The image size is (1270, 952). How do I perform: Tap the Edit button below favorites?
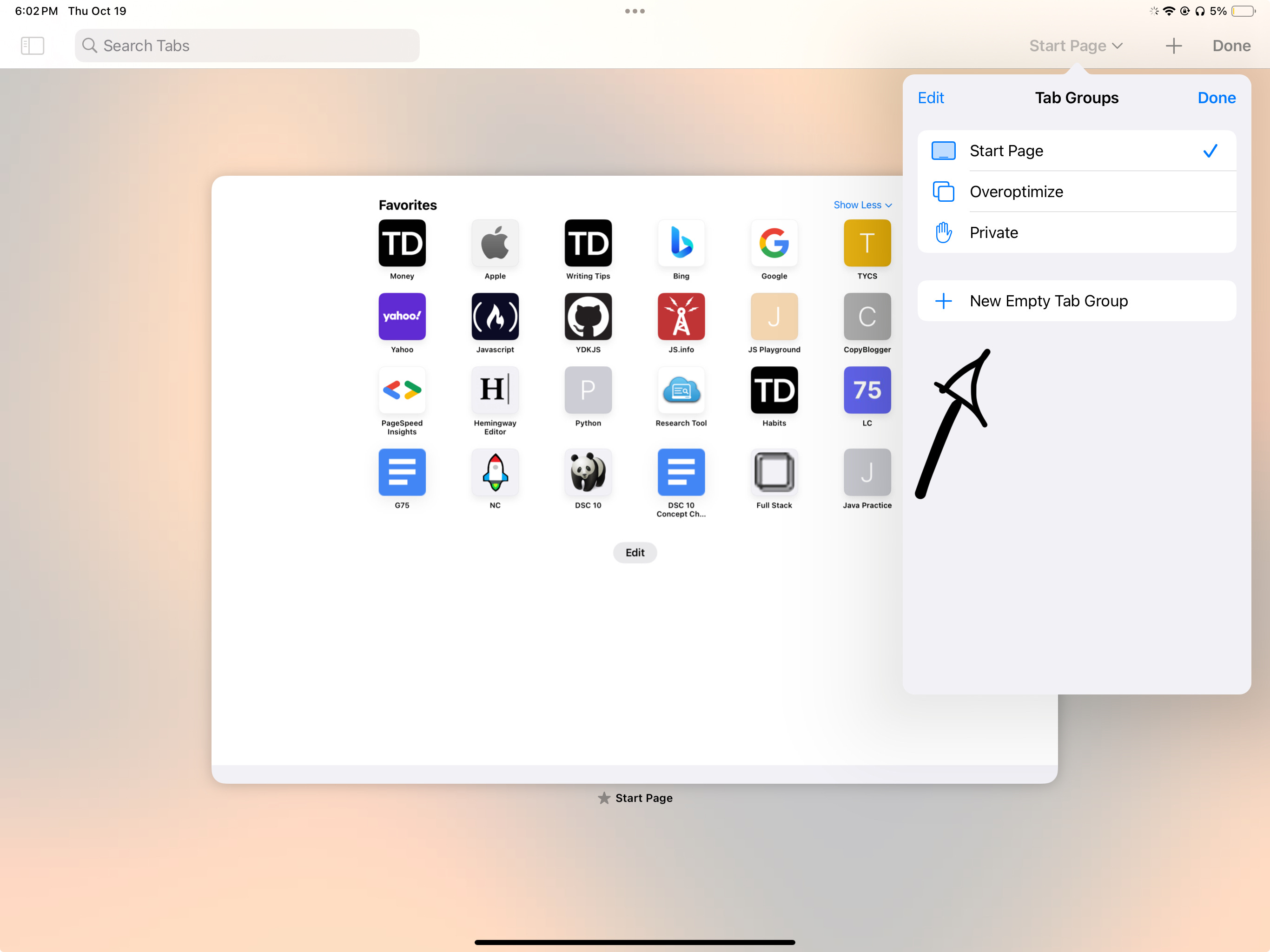click(635, 552)
